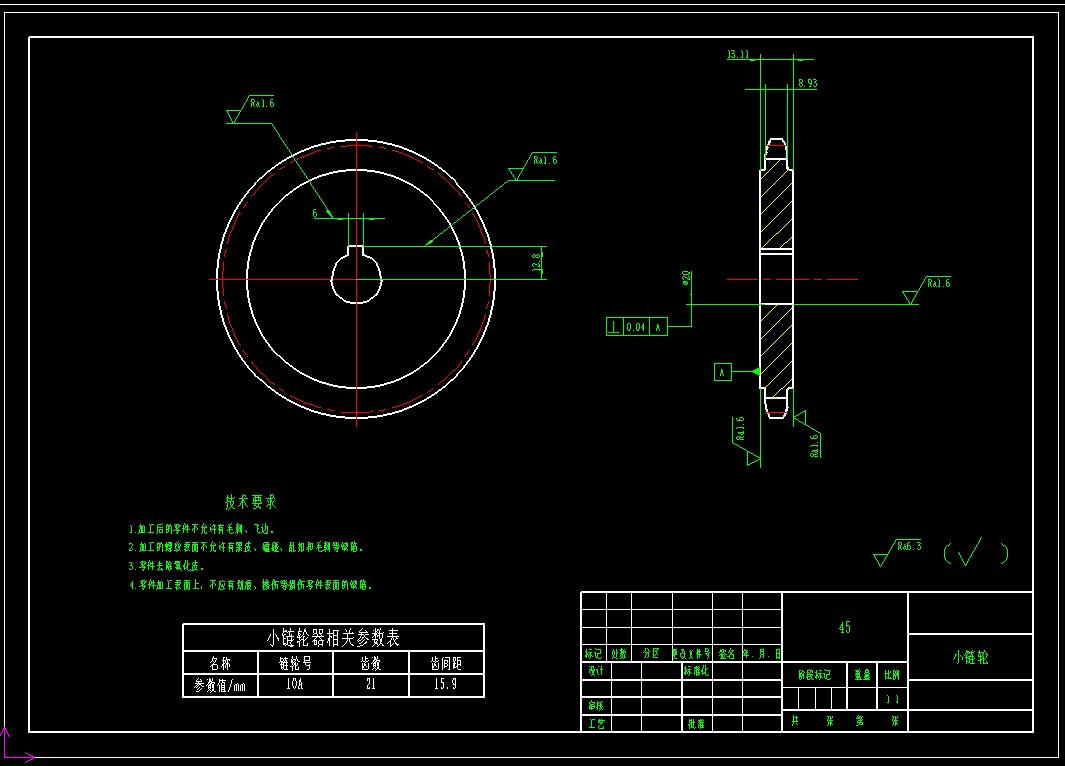1065x766 pixels.
Task: Select the table title "小链轮器相关参数表"
Action: [x=333, y=638]
